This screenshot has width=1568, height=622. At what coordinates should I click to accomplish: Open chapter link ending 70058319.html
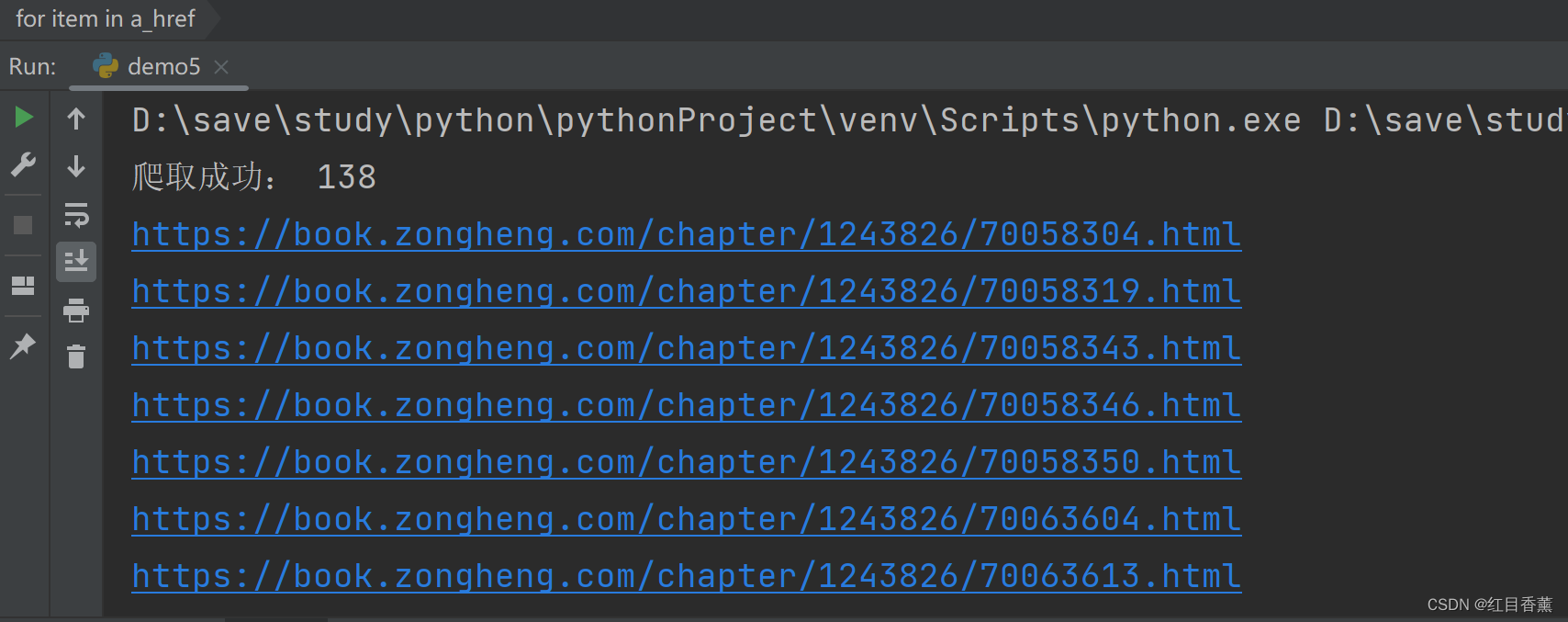pos(687,291)
